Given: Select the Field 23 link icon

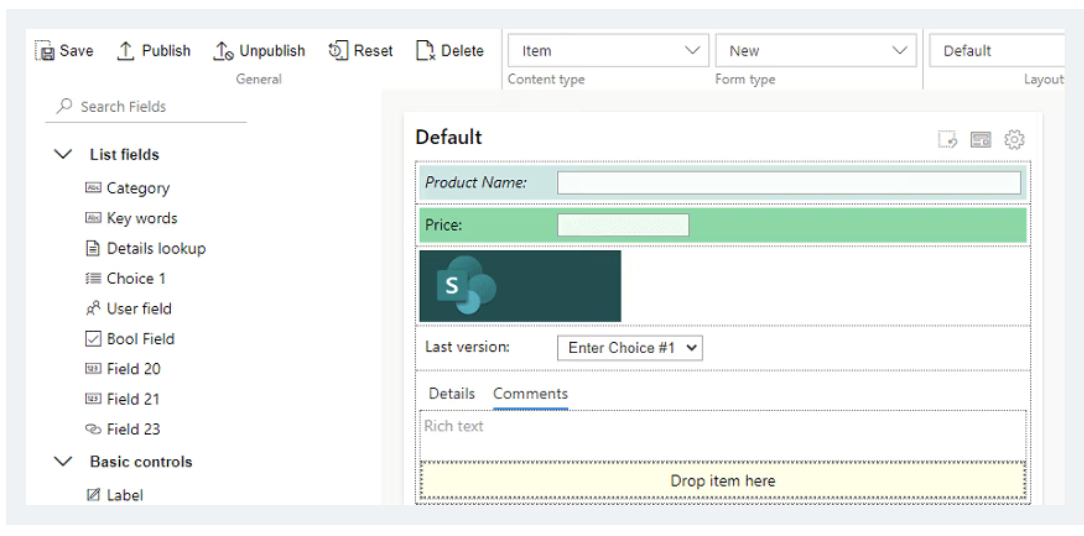Looking at the screenshot, I should [x=93, y=429].
